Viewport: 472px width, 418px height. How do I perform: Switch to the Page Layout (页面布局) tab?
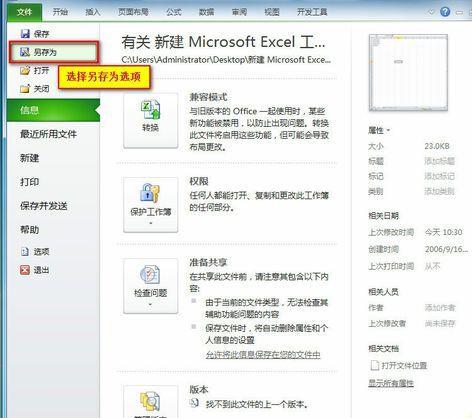pyautogui.click(x=133, y=12)
